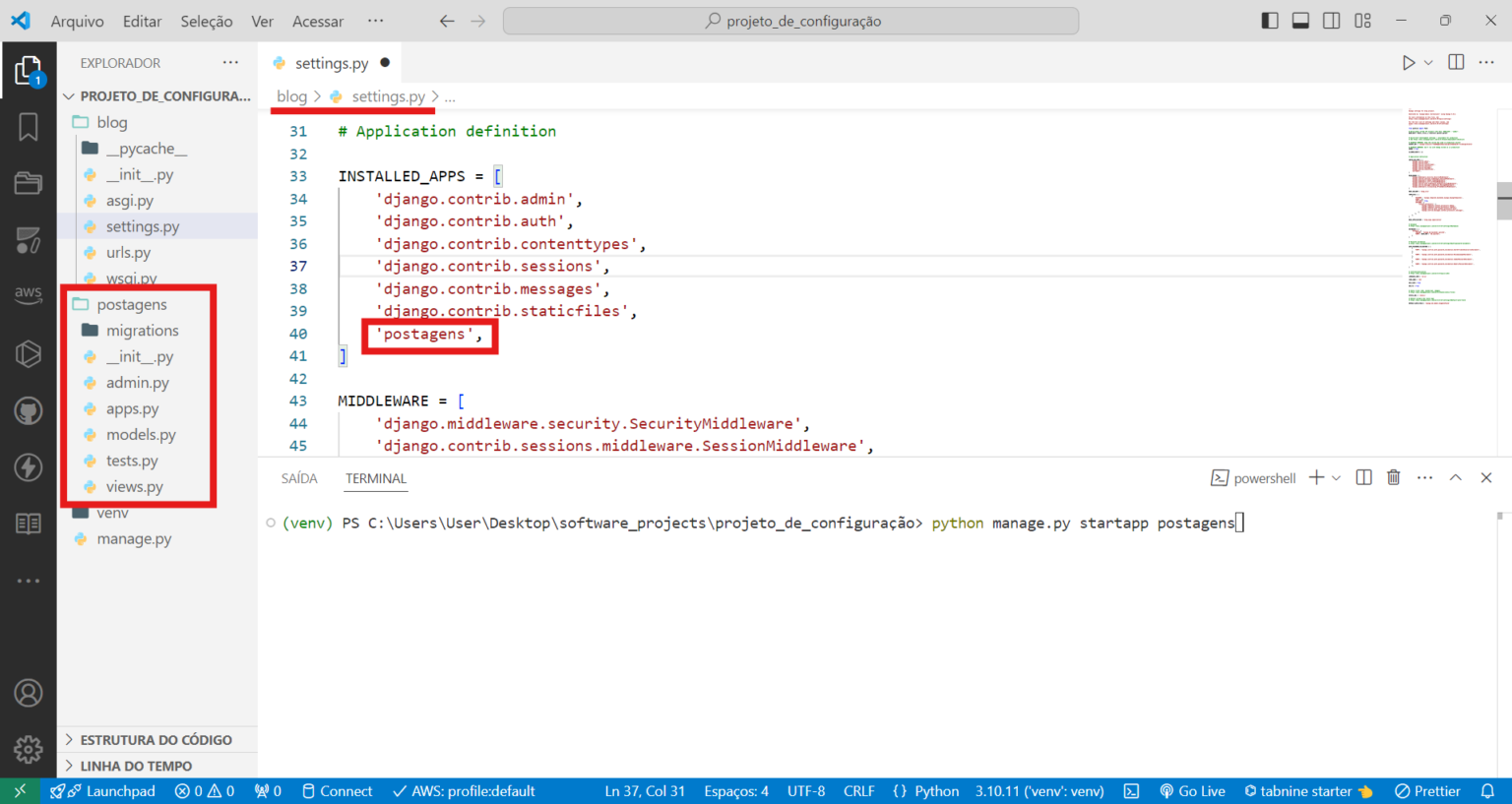The image size is (1512, 804).
Task: Open the Accounts icon in activity bar
Action: pos(28,693)
